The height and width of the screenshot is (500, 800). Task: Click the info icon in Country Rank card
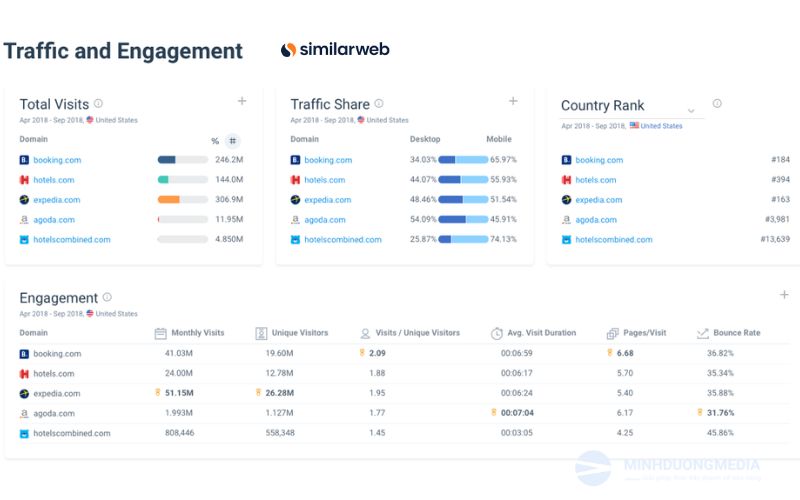(x=717, y=104)
